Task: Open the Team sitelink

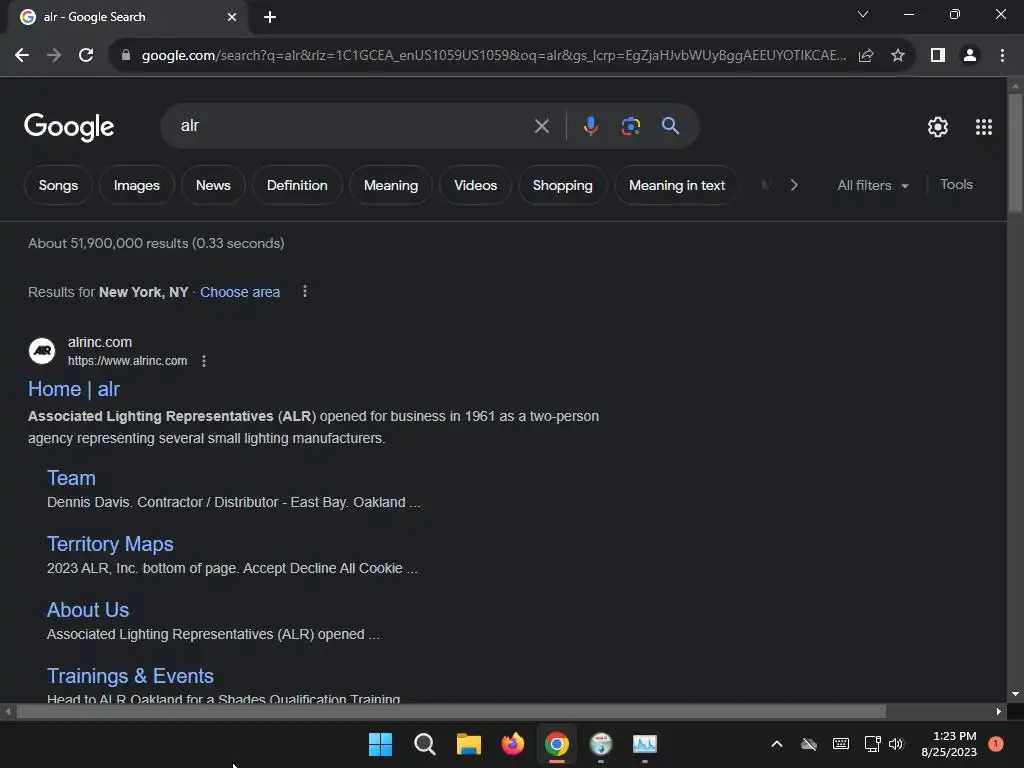Action: point(71,478)
